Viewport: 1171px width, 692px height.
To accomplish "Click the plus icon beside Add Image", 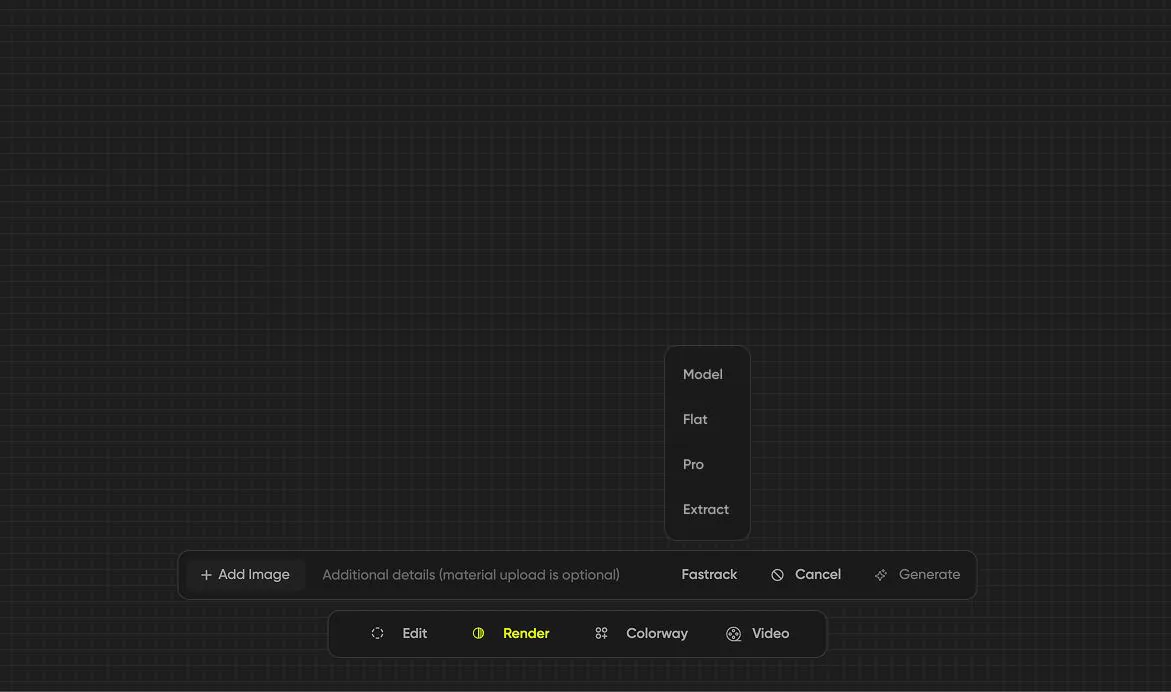I will coord(206,575).
